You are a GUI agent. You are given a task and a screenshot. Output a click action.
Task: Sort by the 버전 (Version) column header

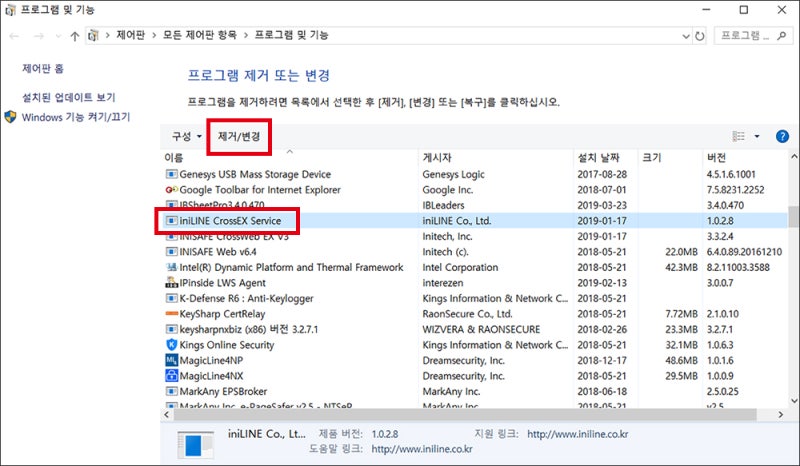(745, 157)
